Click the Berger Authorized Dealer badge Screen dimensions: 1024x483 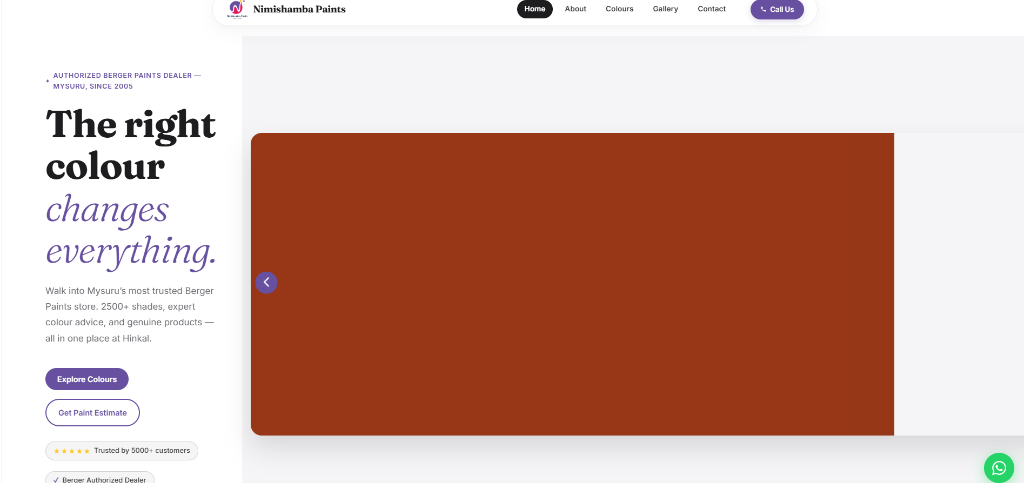100,479
